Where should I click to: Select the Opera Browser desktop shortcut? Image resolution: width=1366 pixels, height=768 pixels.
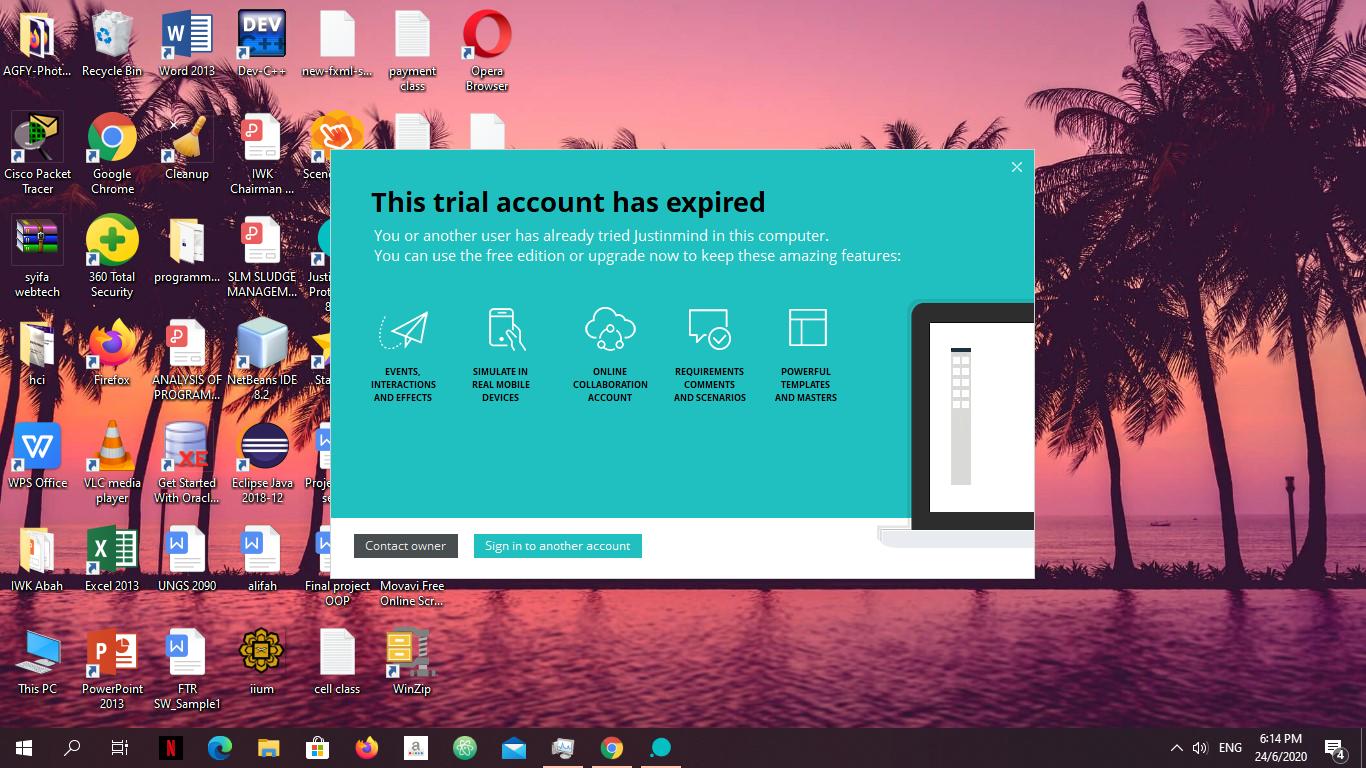coord(487,39)
